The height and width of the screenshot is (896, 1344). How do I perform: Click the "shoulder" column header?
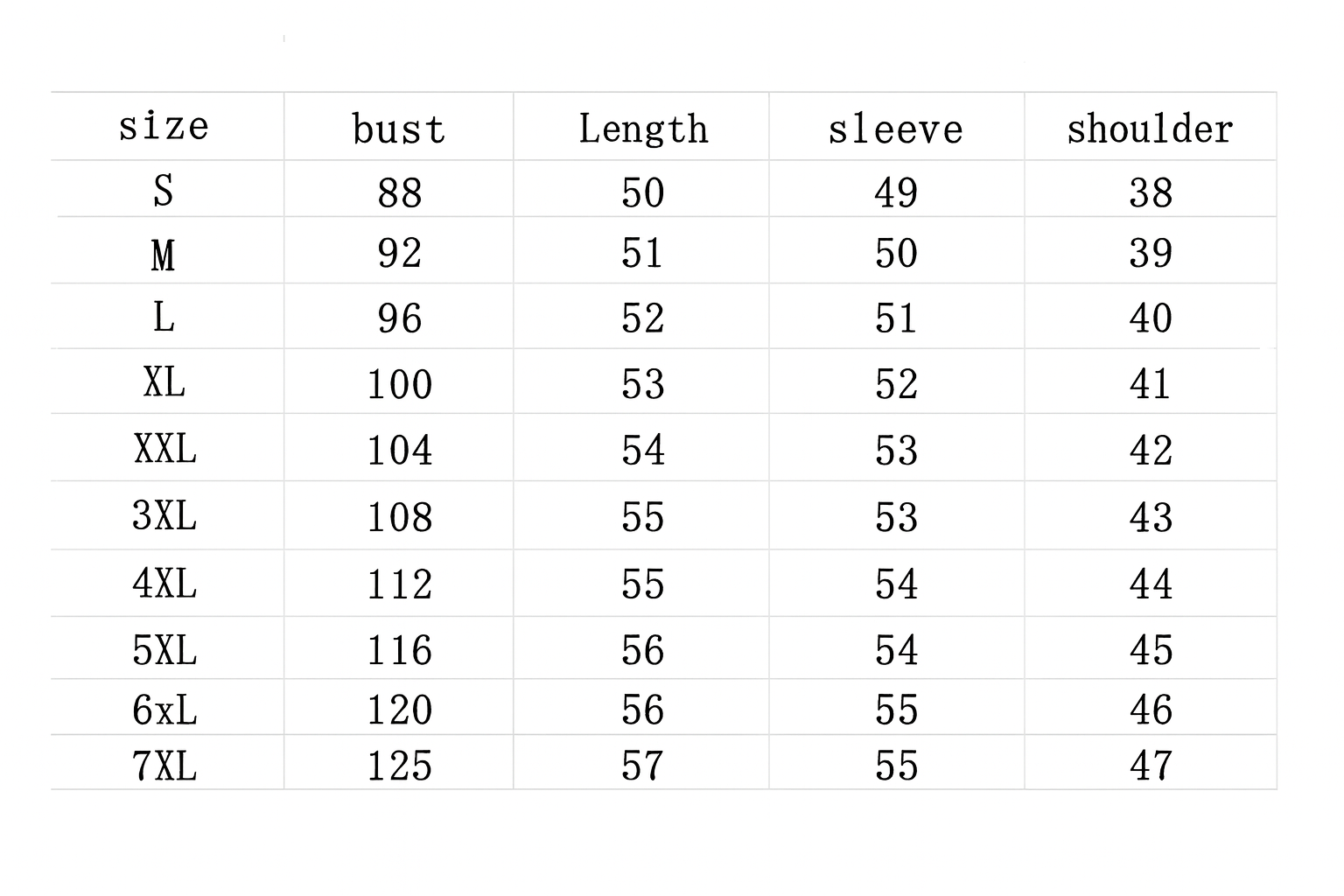pos(1150,129)
